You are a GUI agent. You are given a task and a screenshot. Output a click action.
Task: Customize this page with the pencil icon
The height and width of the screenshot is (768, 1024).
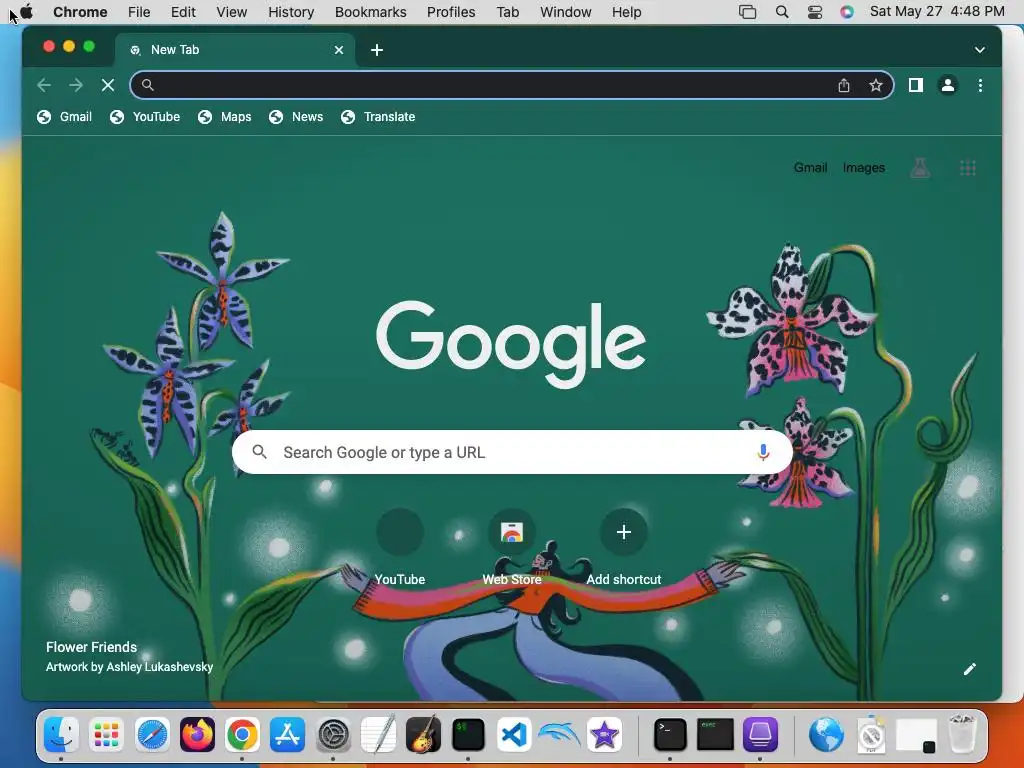pos(969,669)
